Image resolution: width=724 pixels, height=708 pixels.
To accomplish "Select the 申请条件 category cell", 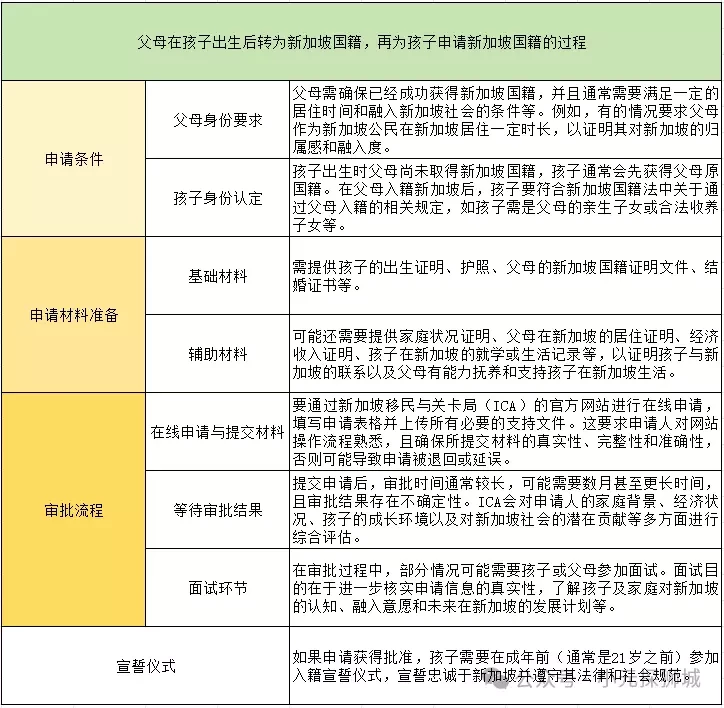I will (74, 159).
